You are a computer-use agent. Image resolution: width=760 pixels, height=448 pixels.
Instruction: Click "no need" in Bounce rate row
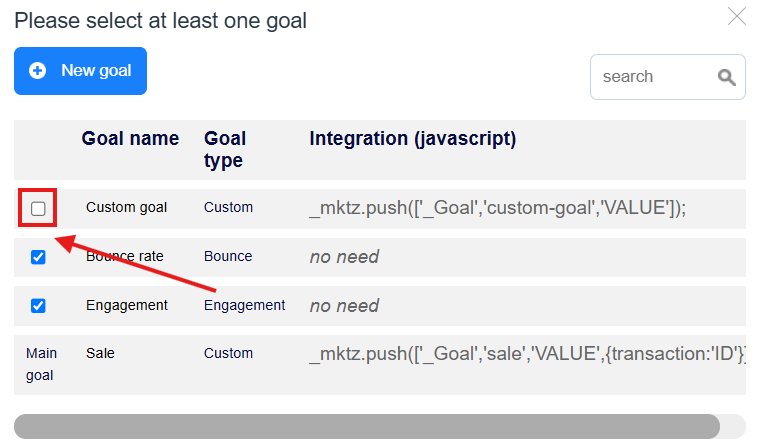point(344,257)
